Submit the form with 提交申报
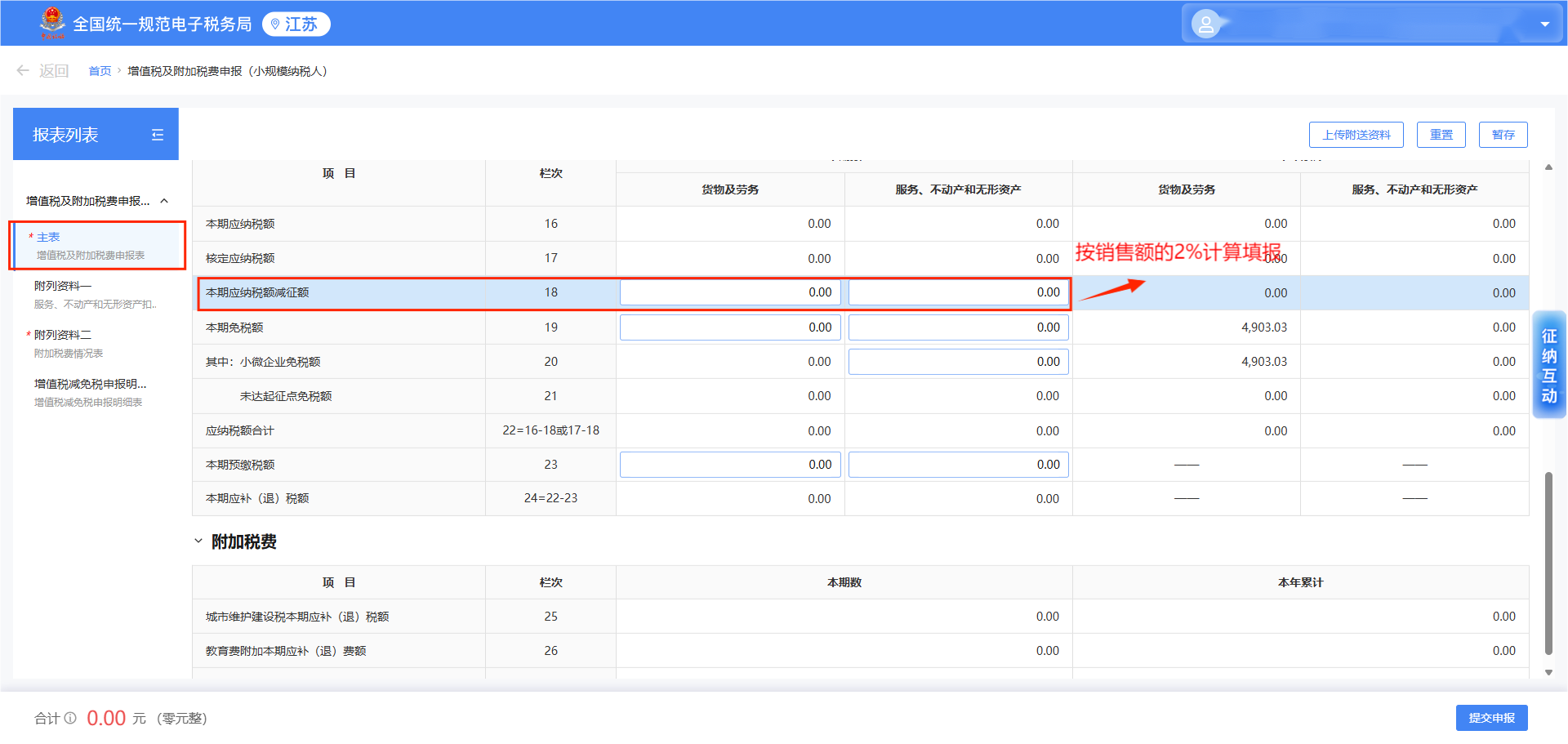 point(1491,718)
